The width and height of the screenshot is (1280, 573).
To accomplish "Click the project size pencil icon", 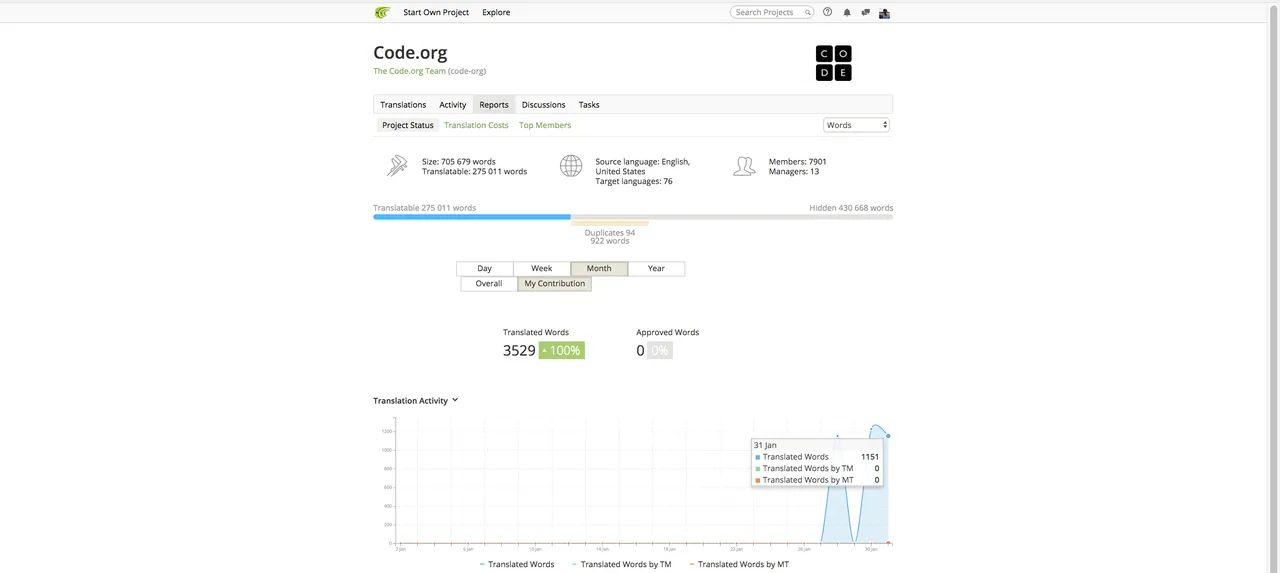I will 397,165.
